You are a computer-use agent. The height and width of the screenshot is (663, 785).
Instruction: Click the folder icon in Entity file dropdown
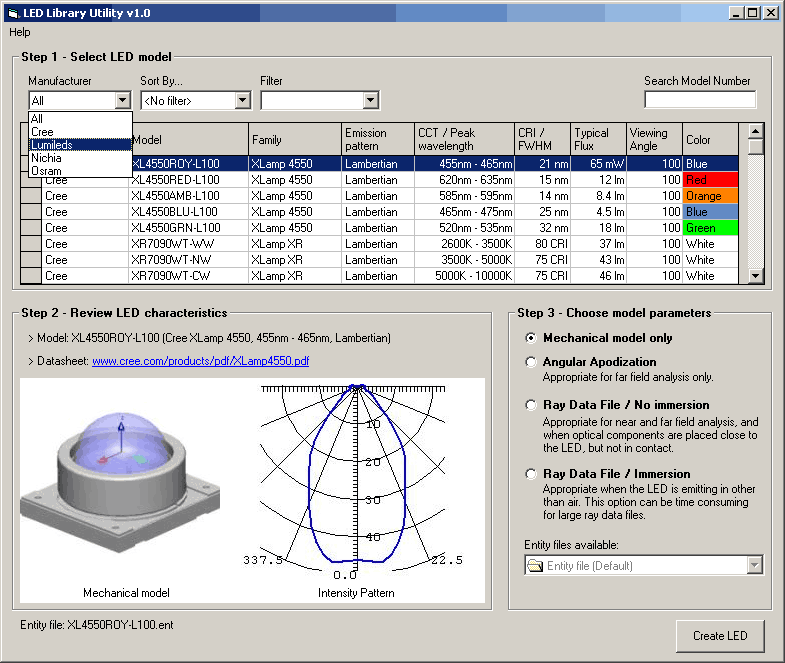pyautogui.click(x=535, y=566)
